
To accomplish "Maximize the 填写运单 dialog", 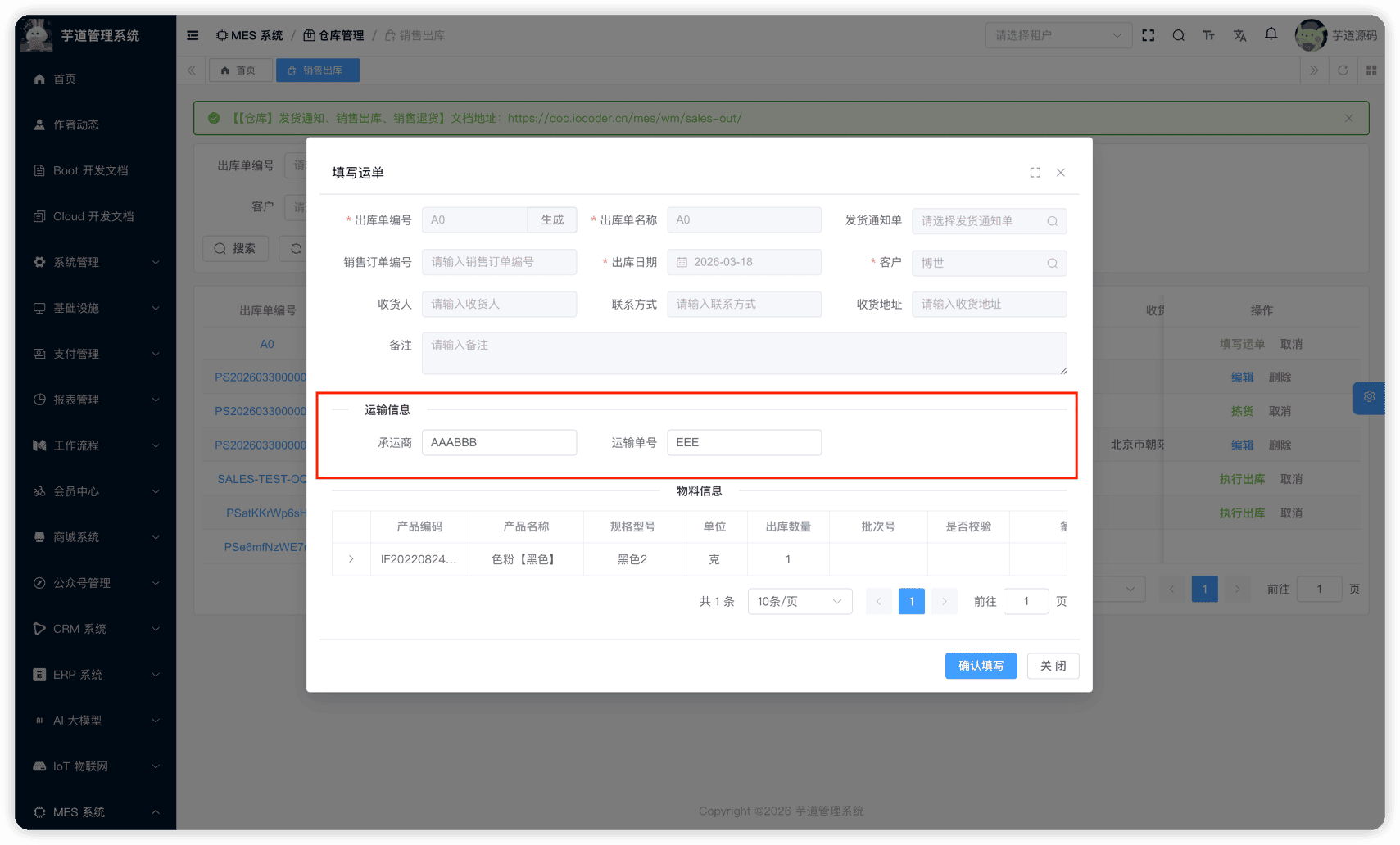I will coord(1035,173).
